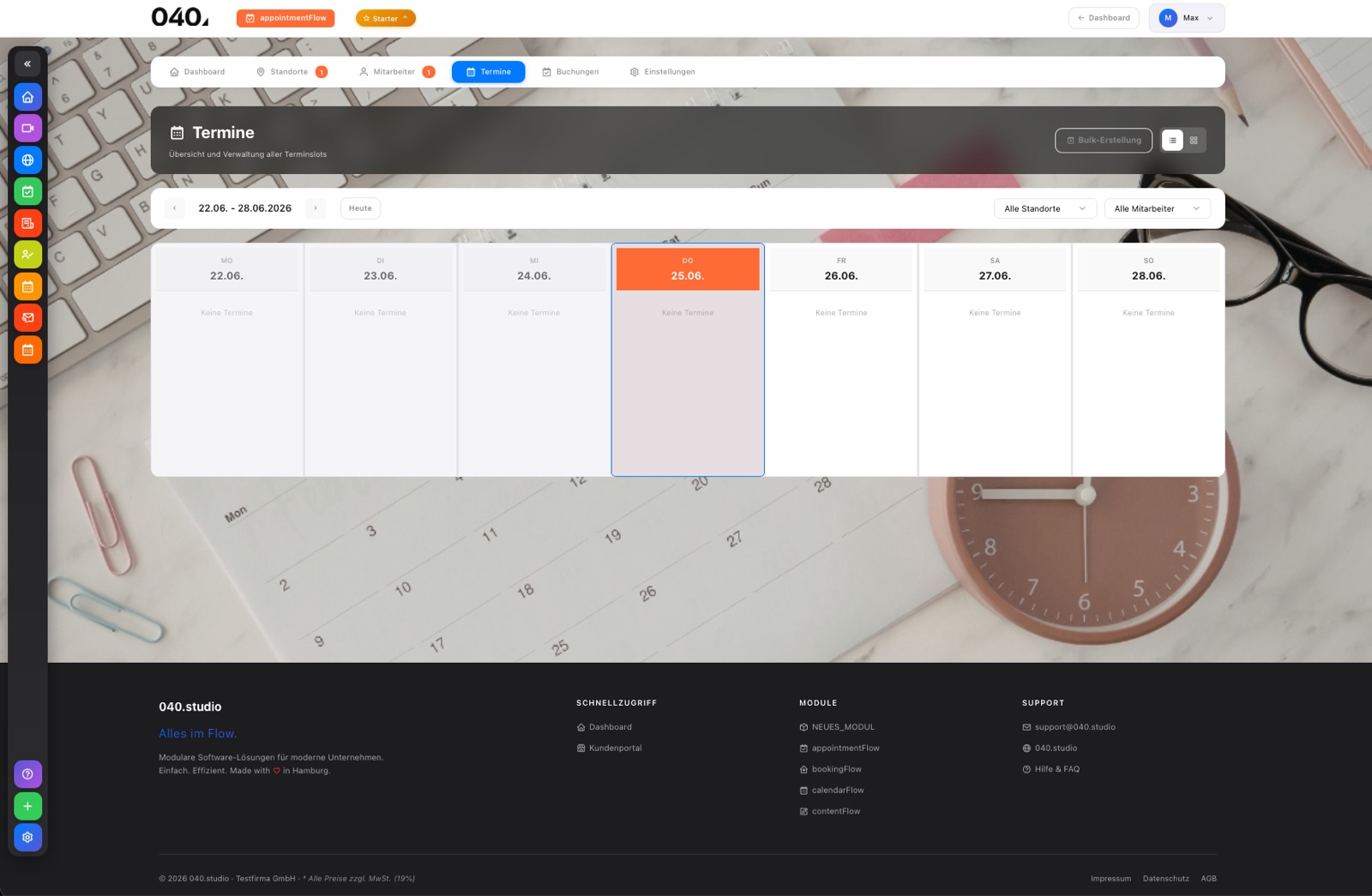Click the Heute button
Image resolution: width=1372 pixels, height=896 pixels.
[360, 208]
